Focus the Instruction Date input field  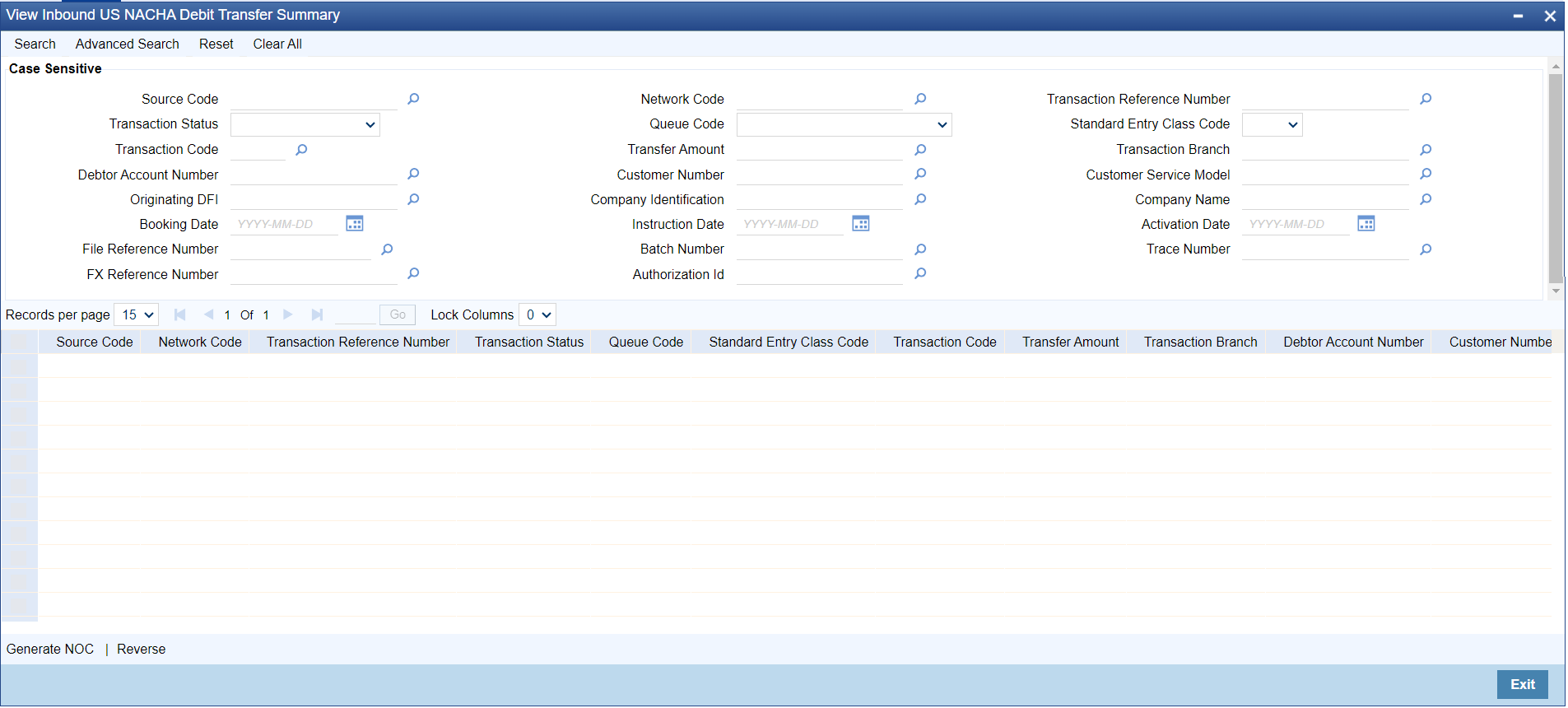pos(790,224)
